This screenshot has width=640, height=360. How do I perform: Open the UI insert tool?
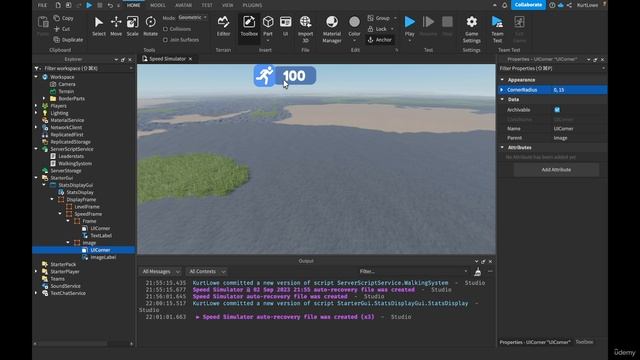point(285,26)
